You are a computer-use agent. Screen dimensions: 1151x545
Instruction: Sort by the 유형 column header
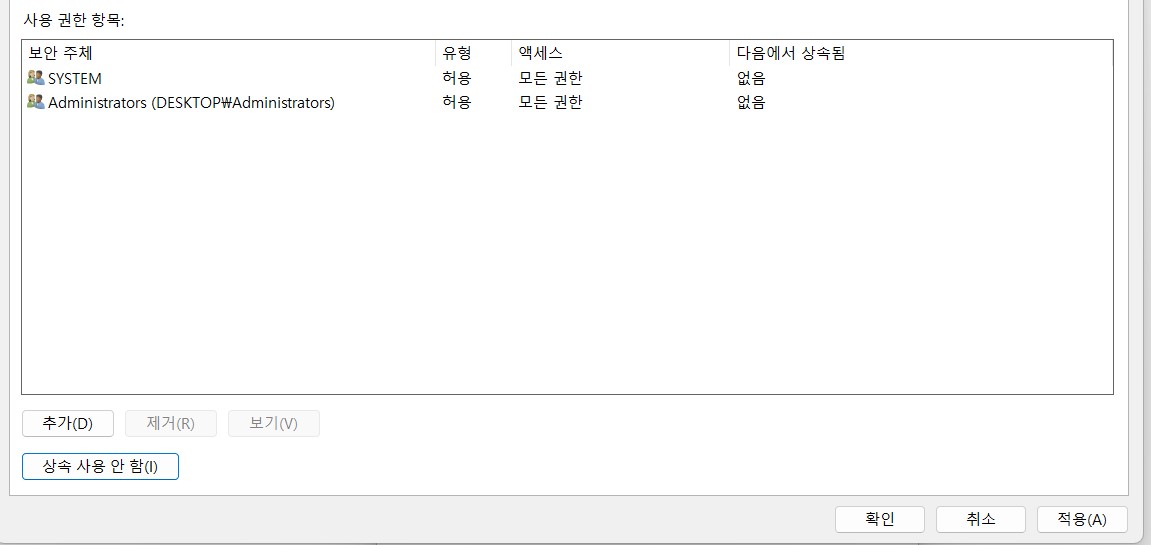pyautogui.click(x=473, y=53)
